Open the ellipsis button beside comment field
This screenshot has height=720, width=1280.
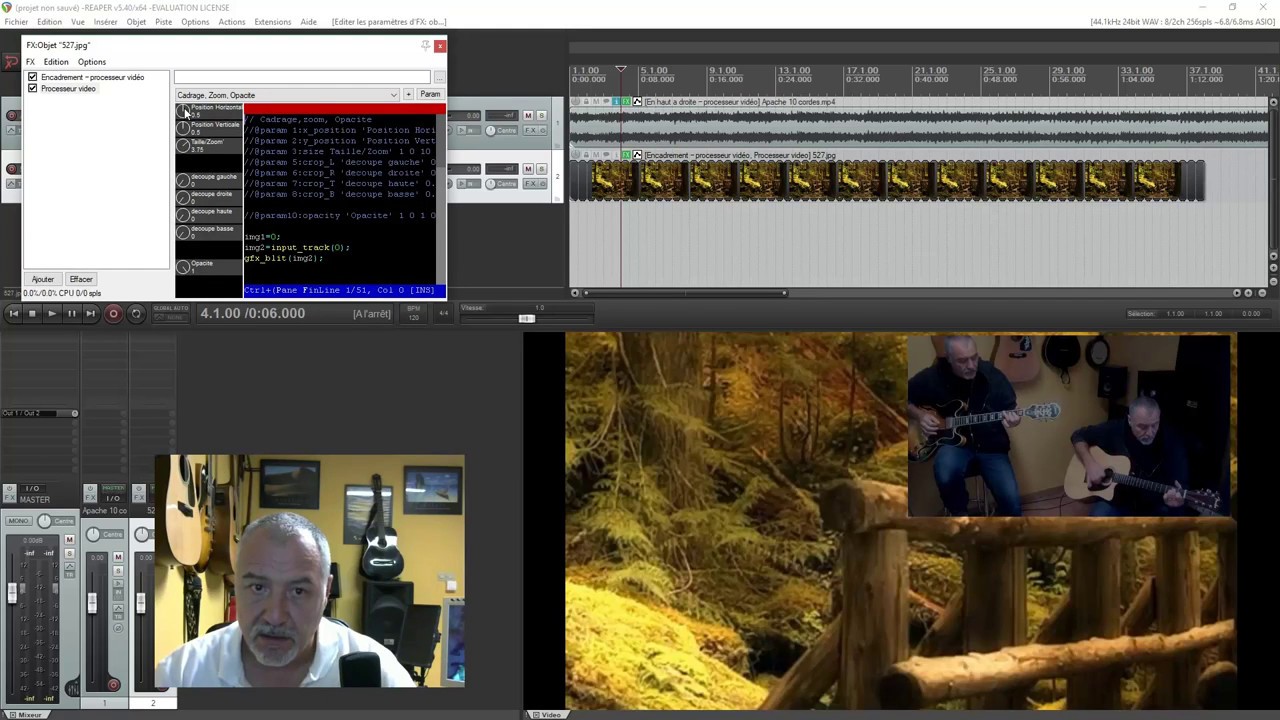coord(438,77)
